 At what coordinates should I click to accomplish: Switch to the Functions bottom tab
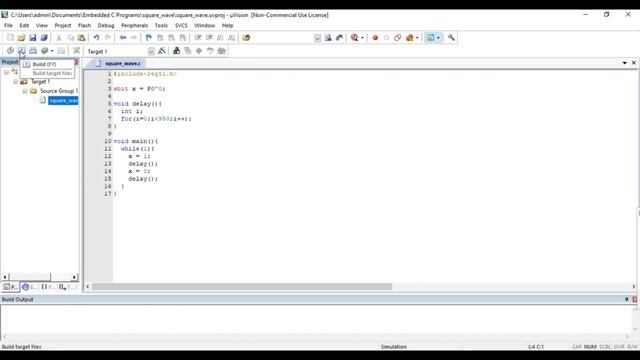click(48, 287)
